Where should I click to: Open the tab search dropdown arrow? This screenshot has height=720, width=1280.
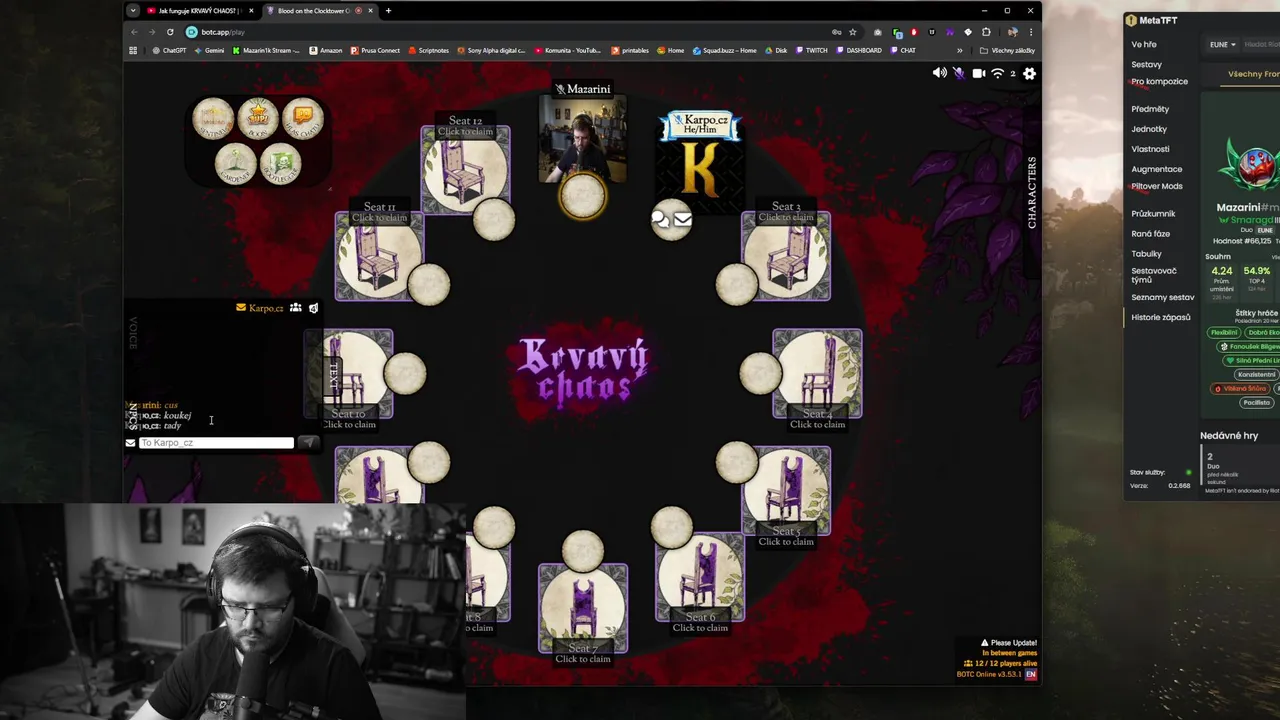point(133,10)
